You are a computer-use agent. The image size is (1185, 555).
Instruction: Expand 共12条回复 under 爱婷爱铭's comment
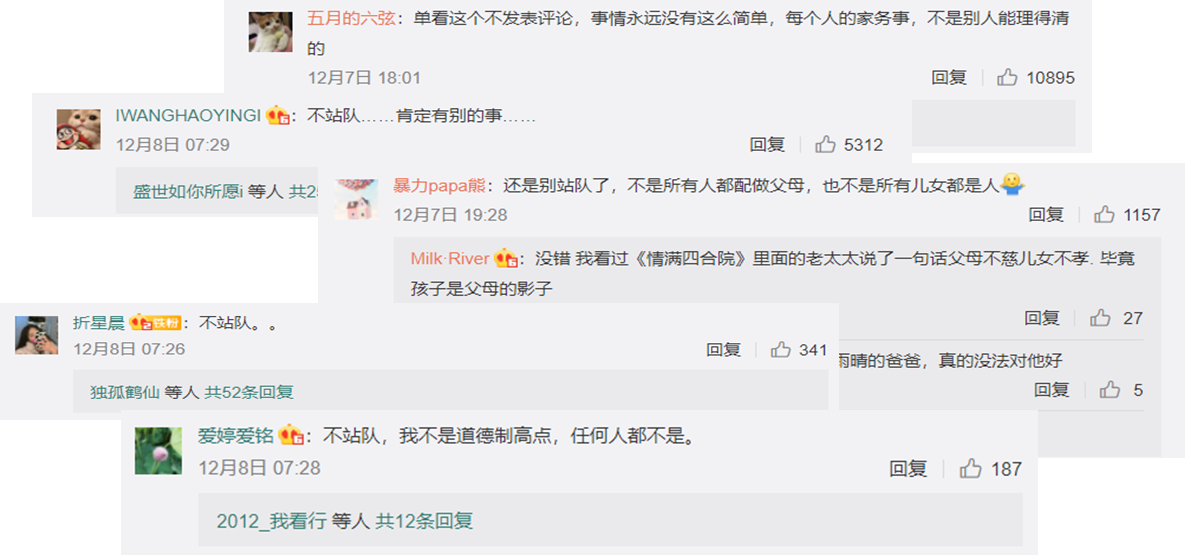tap(424, 521)
